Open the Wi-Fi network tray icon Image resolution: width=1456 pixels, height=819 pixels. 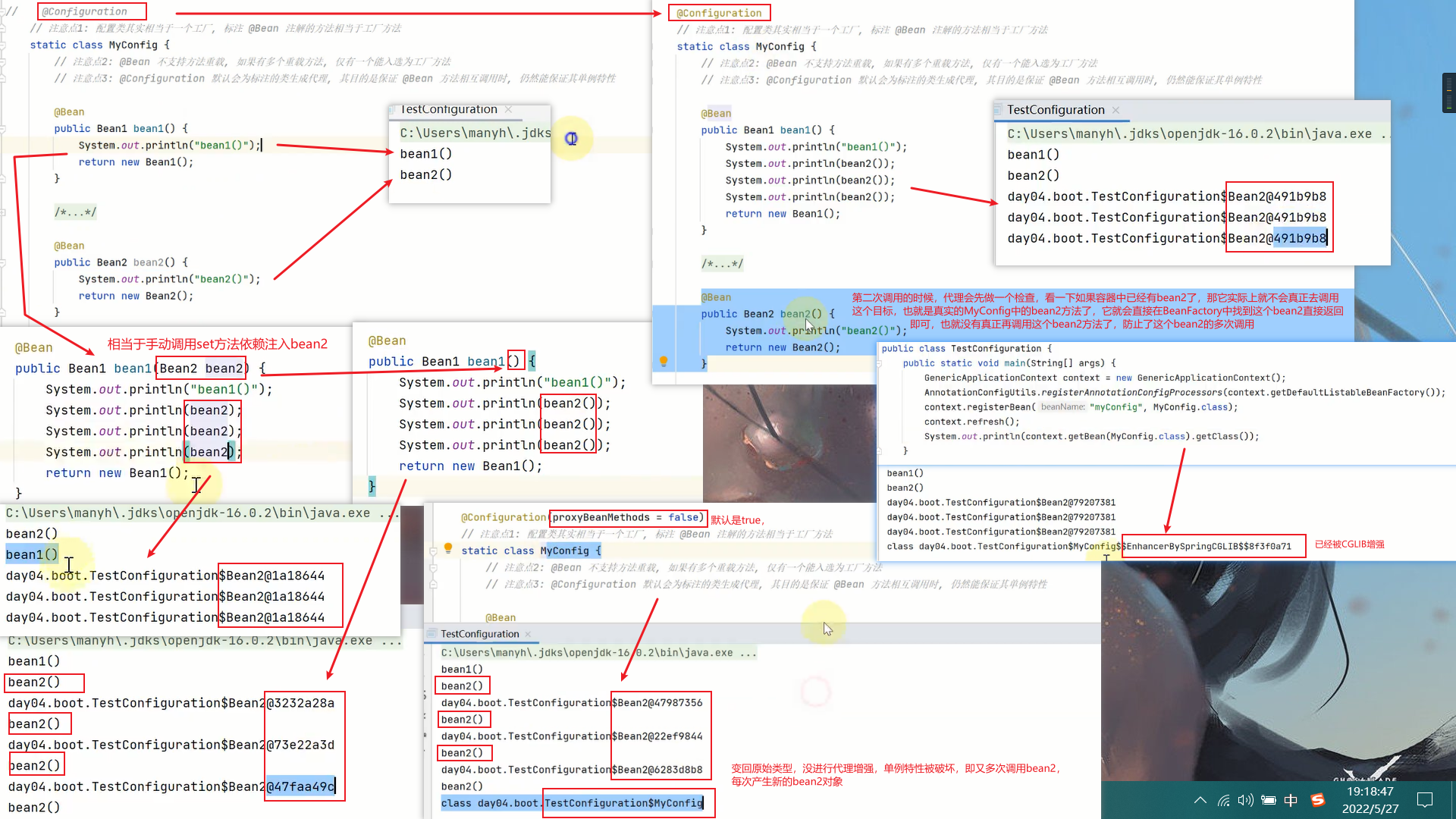1223,800
